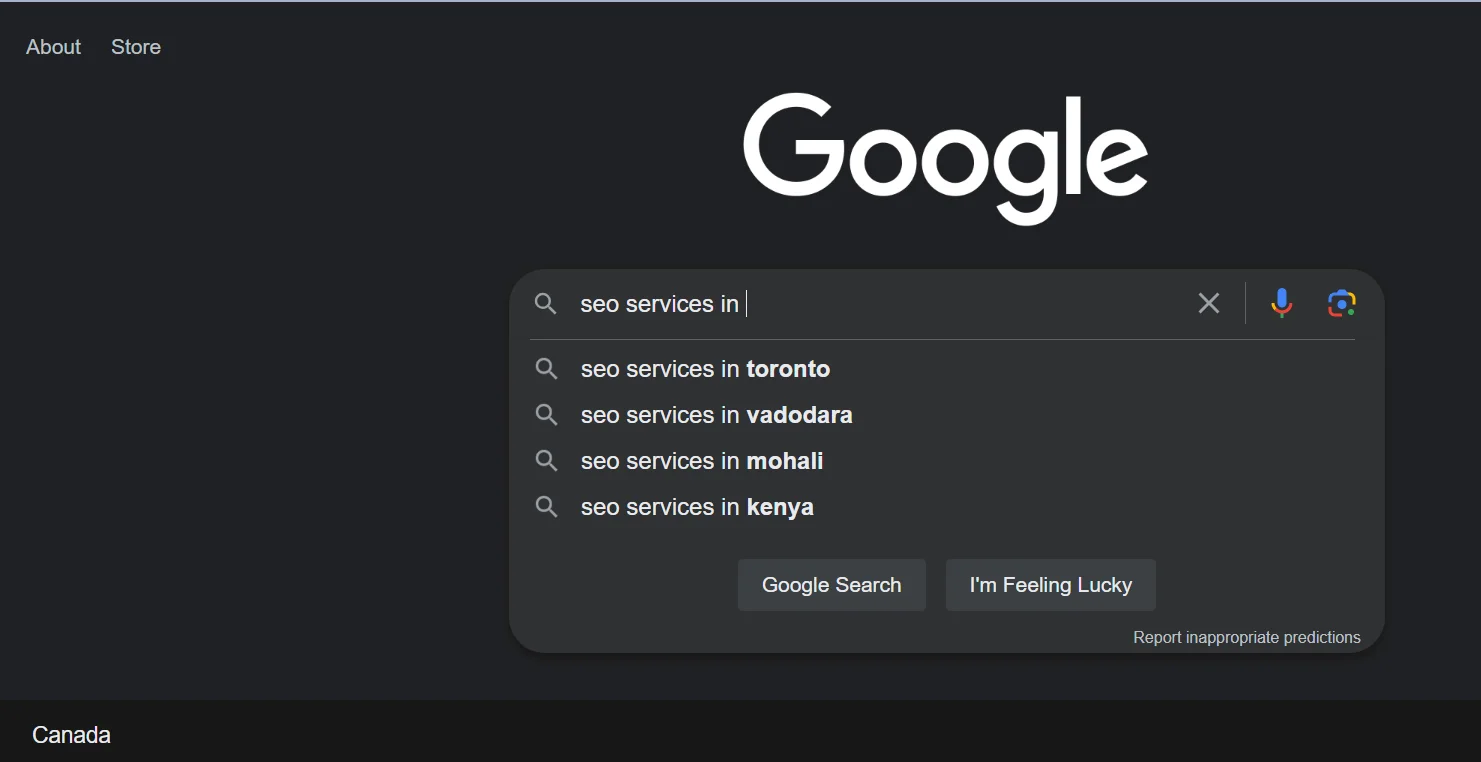
Task: Click the magnifier icon beside the toronto suggestion
Action: [x=547, y=369]
